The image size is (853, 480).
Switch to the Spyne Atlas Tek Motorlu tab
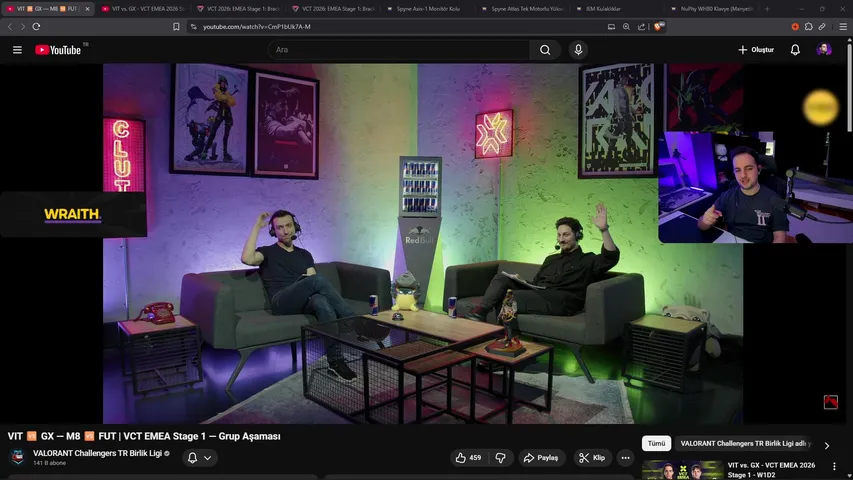(522, 9)
